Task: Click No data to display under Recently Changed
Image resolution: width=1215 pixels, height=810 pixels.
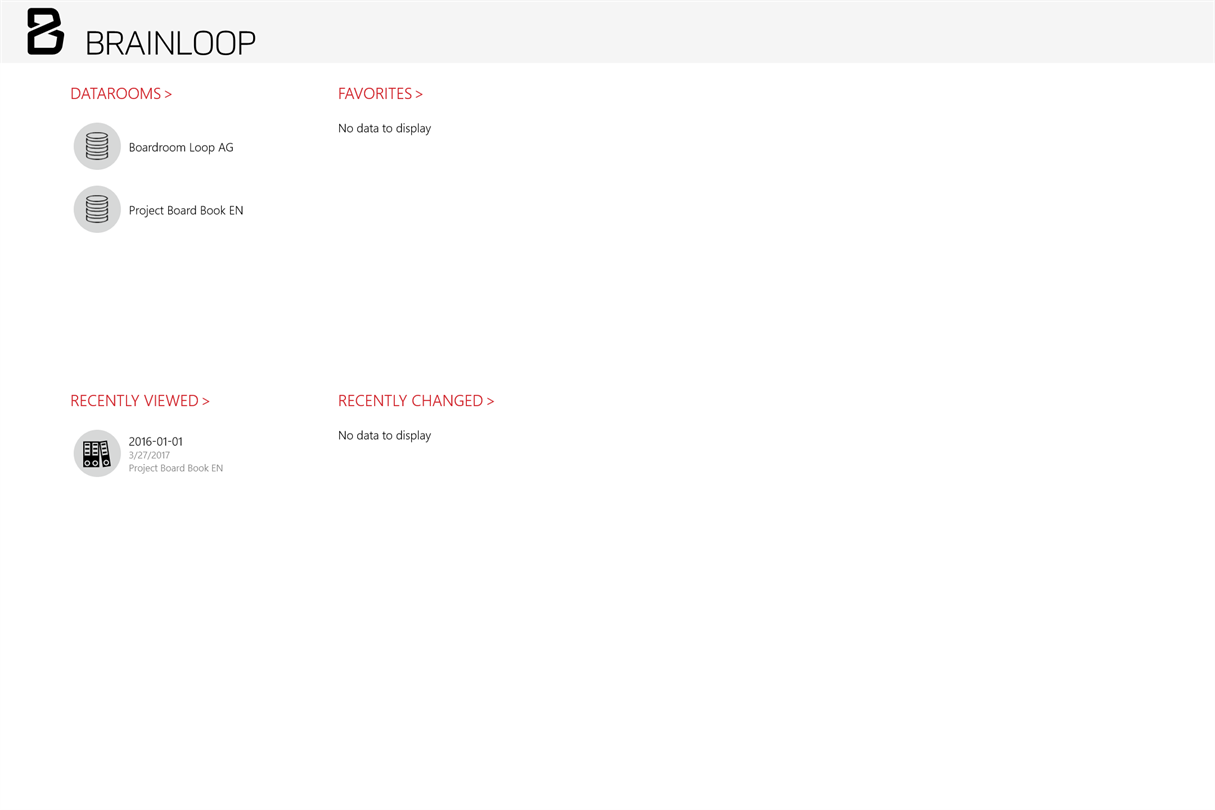Action: (x=385, y=436)
